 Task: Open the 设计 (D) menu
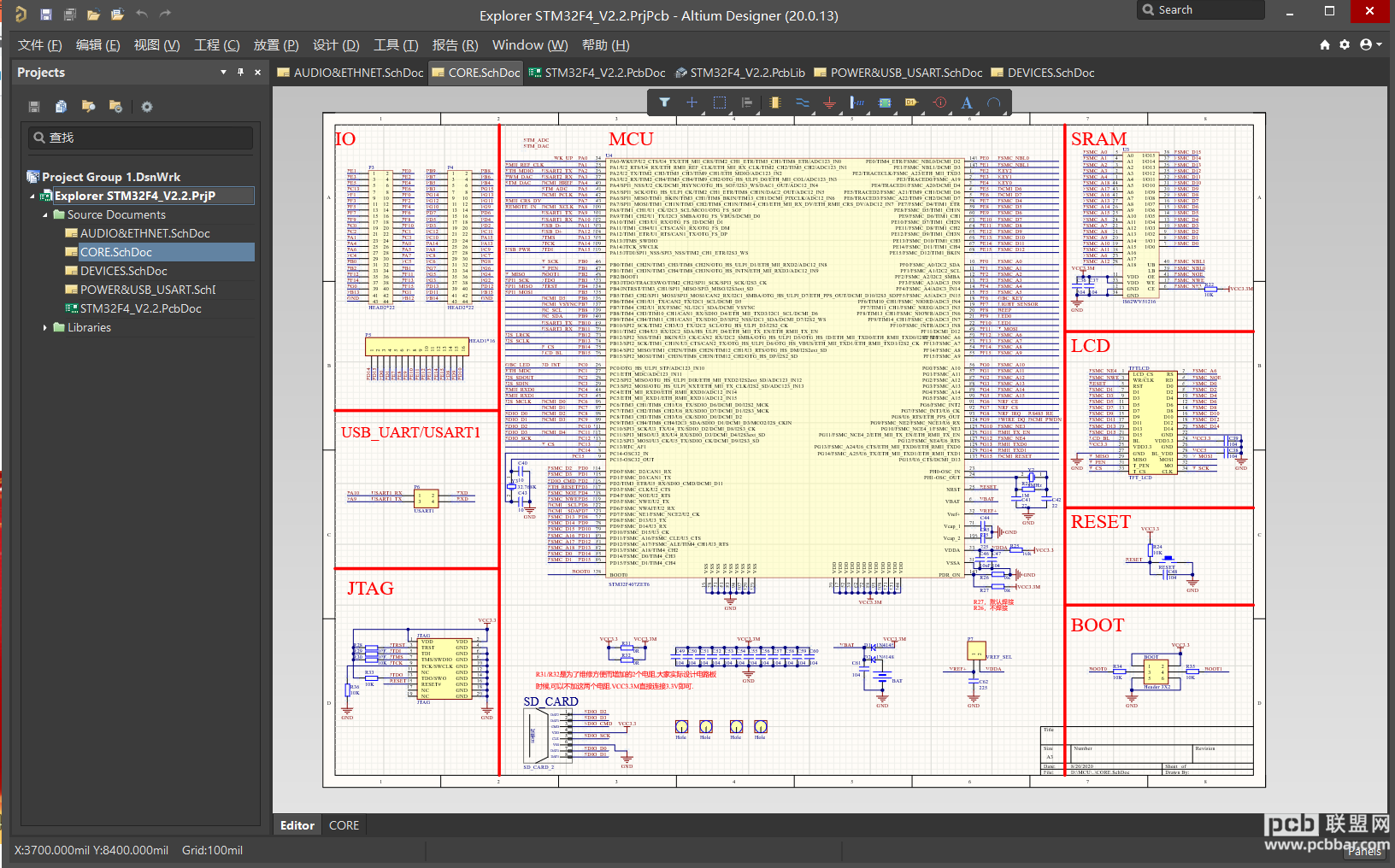[x=335, y=45]
